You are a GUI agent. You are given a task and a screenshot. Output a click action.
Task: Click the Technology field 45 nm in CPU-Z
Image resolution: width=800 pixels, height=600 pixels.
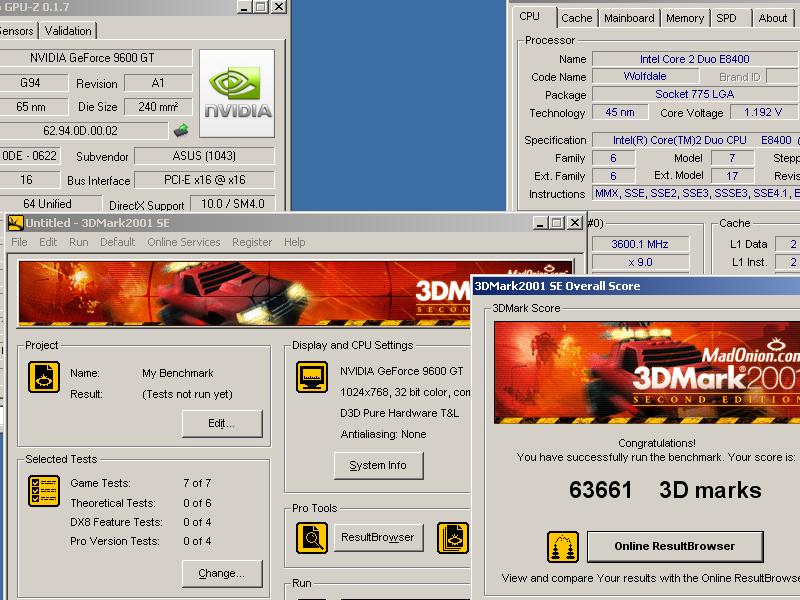620,112
